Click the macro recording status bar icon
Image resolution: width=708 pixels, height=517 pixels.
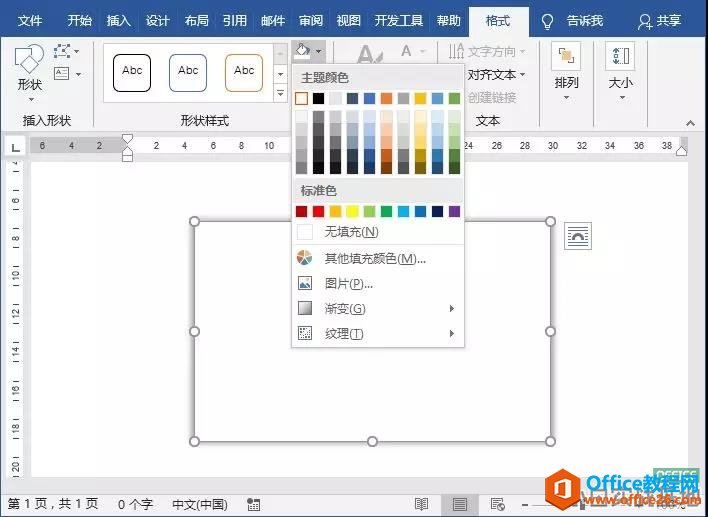[x=254, y=504]
